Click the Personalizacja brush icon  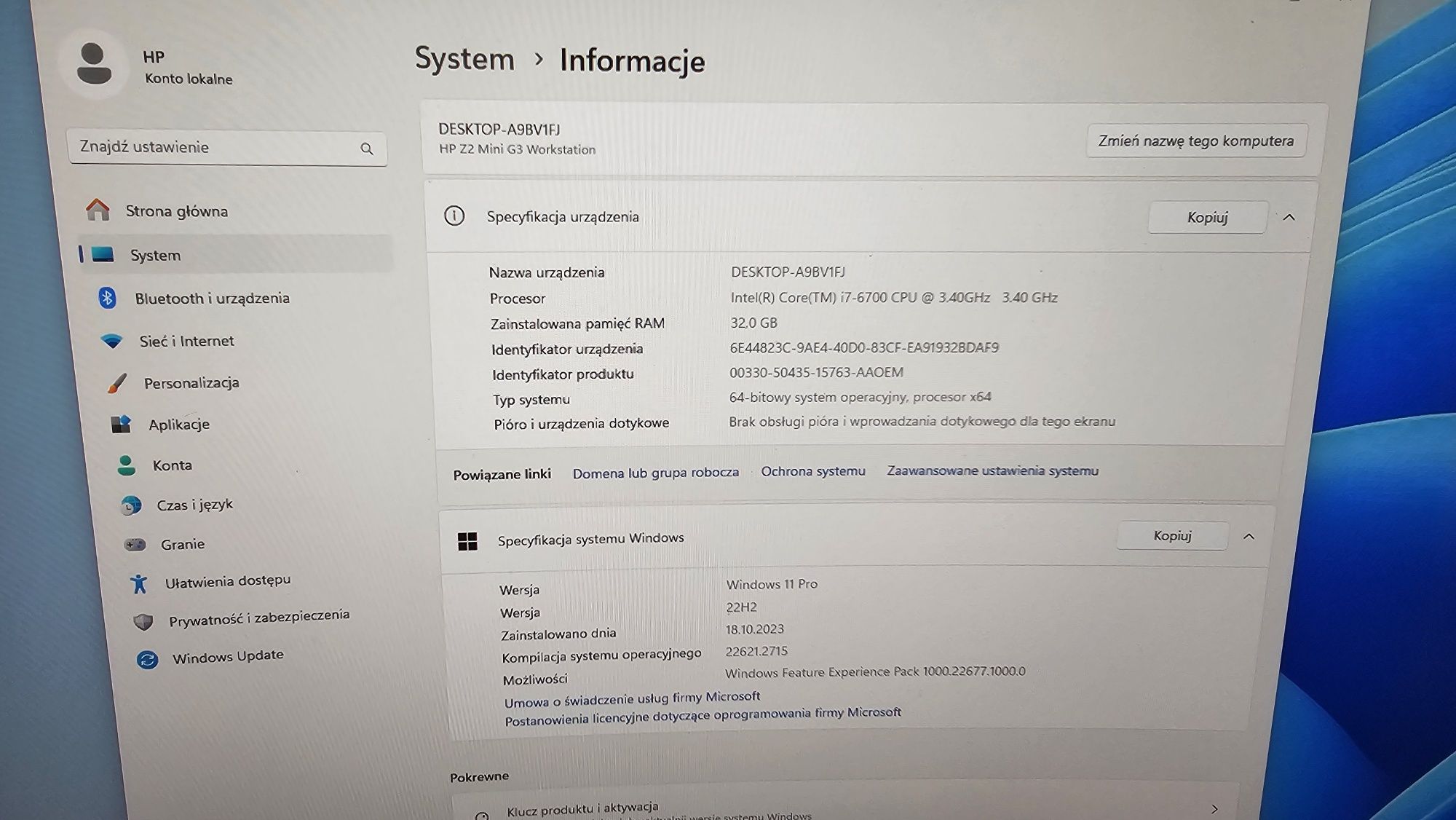(116, 383)
